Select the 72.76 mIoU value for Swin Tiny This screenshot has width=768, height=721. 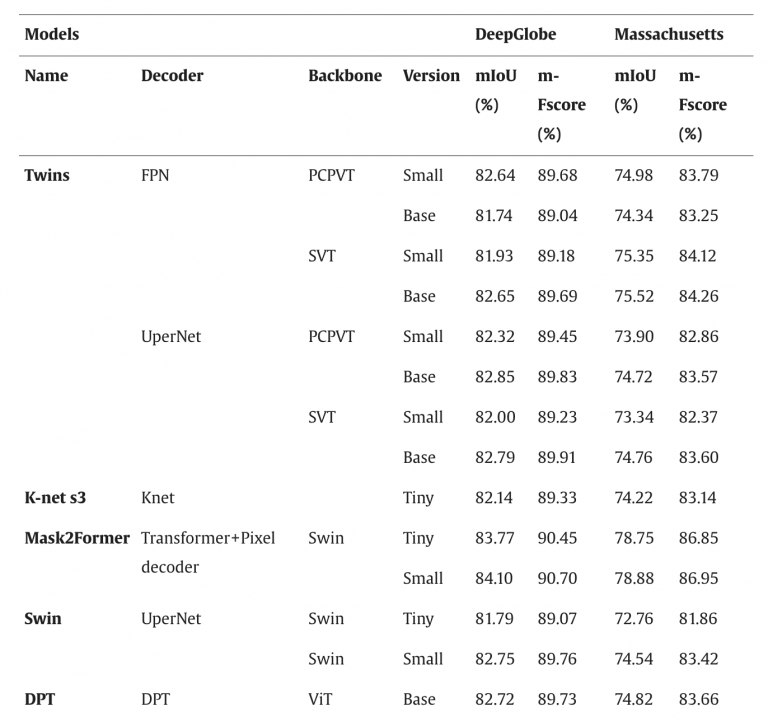(634, 618)
